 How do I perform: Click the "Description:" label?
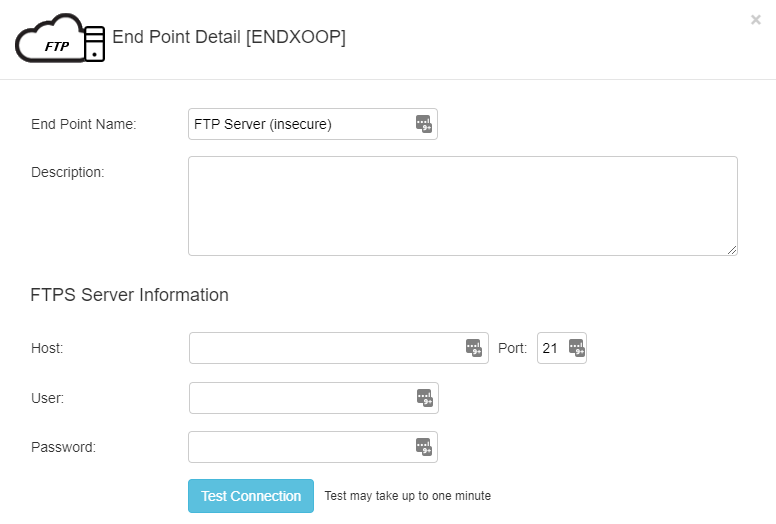point(68,172)
